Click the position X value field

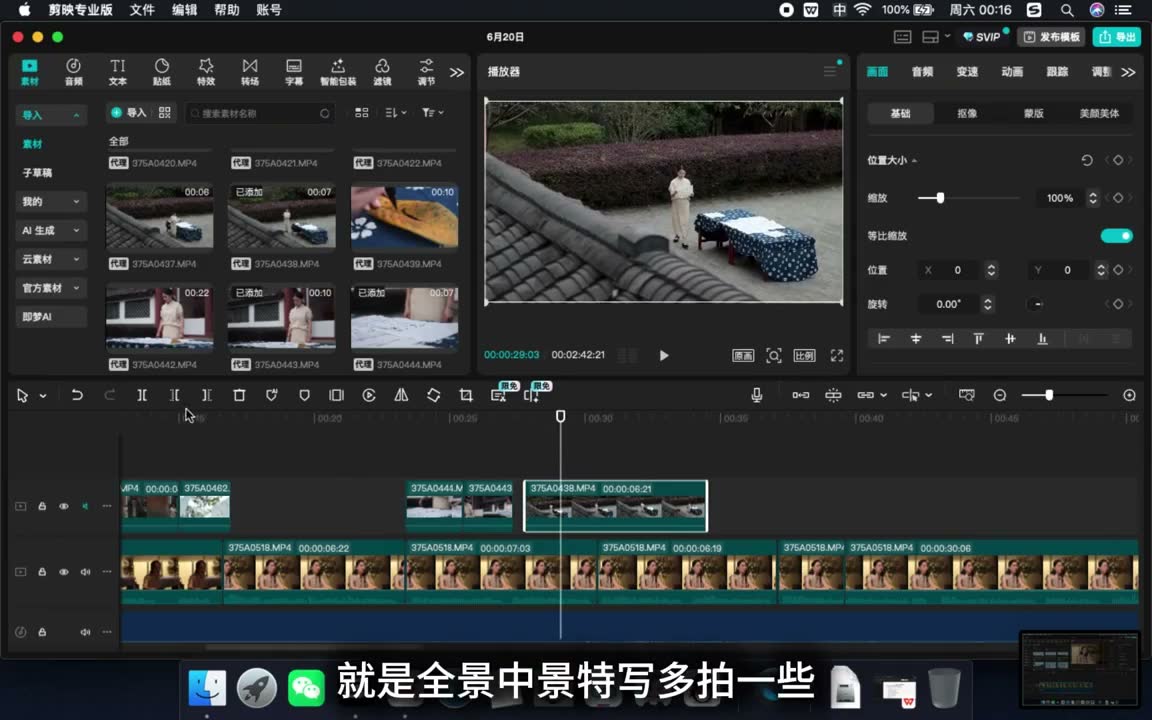tap(958, 270)
